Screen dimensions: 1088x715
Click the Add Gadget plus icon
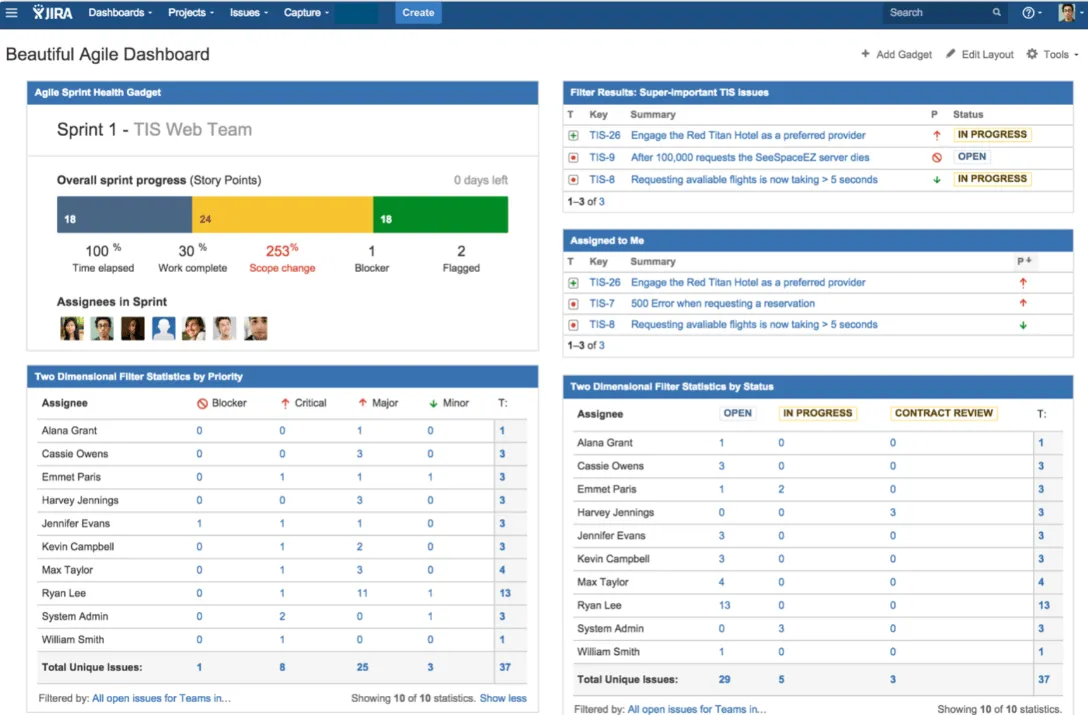865,54
